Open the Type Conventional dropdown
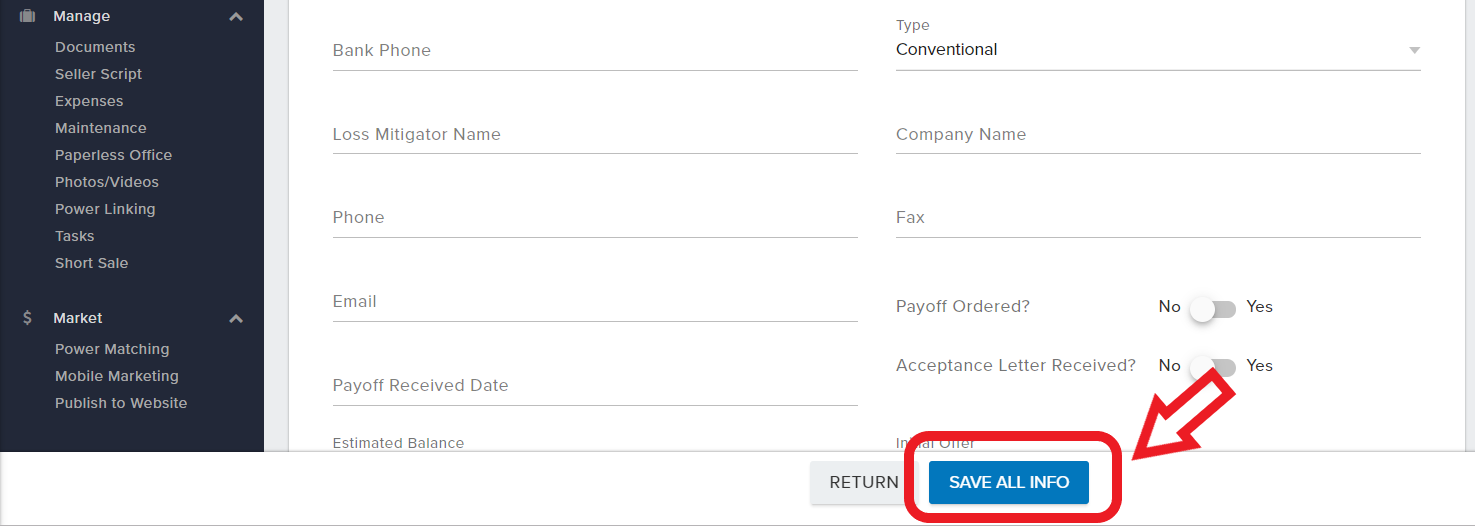The width and height of the screenshot is (1475, 527). [1158, 50]
